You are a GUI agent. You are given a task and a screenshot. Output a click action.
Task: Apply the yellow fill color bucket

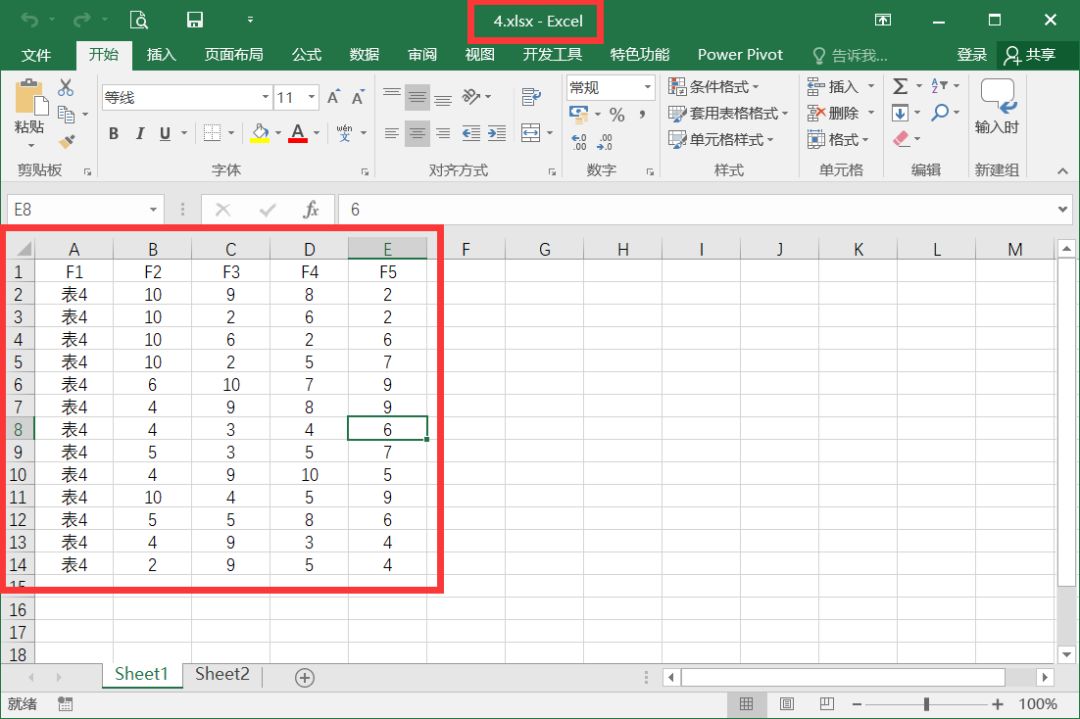click(x=260, y=133)
